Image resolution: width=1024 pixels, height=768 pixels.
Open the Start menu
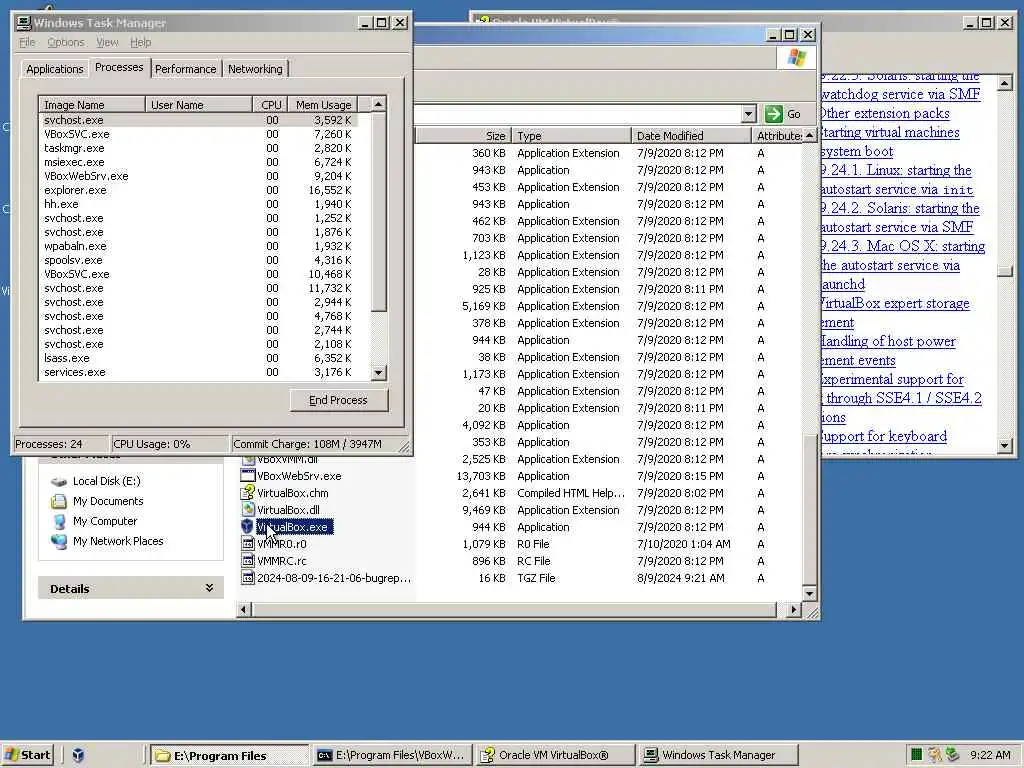[27, 755]
